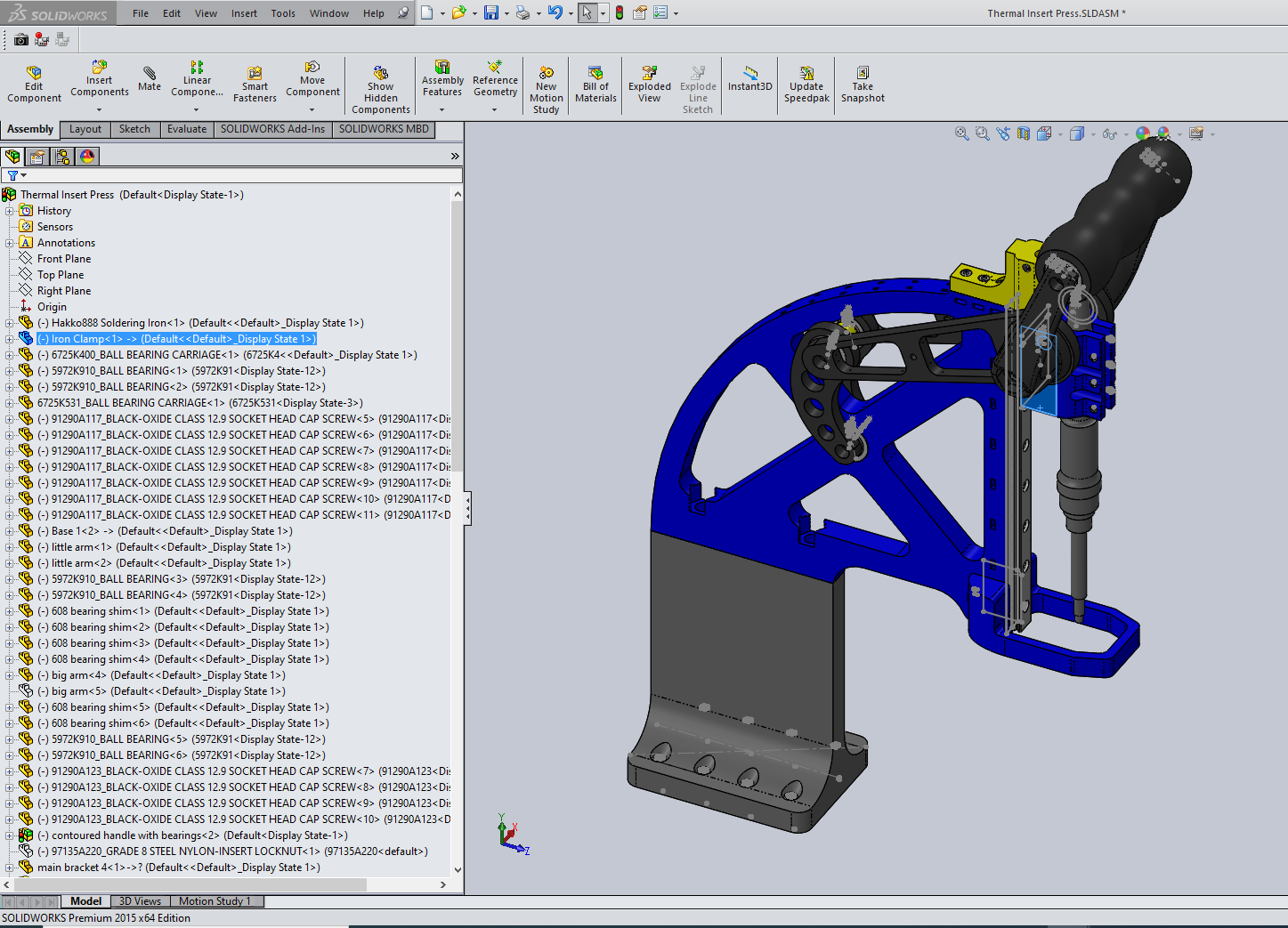Screen dimensions: 1288x928
Task: Switch to the ConfigurationManager tab
Action: click(x=62, y=156)
